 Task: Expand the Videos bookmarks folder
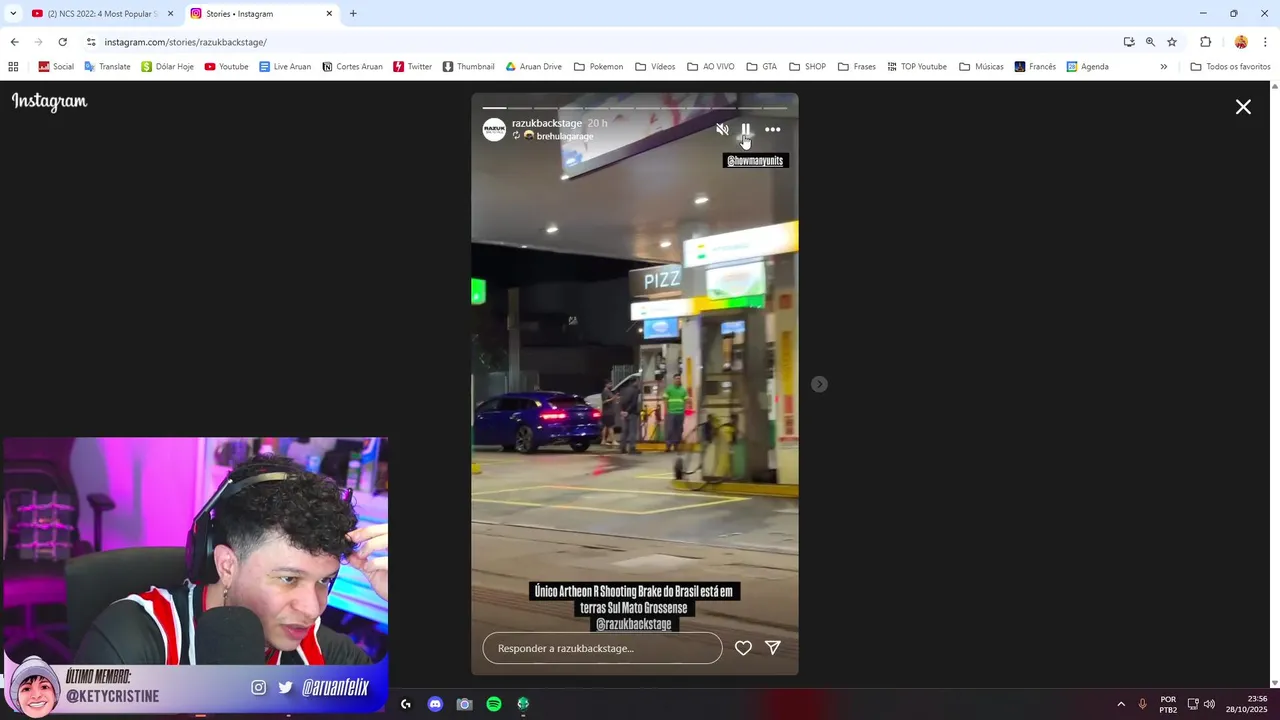656,67
